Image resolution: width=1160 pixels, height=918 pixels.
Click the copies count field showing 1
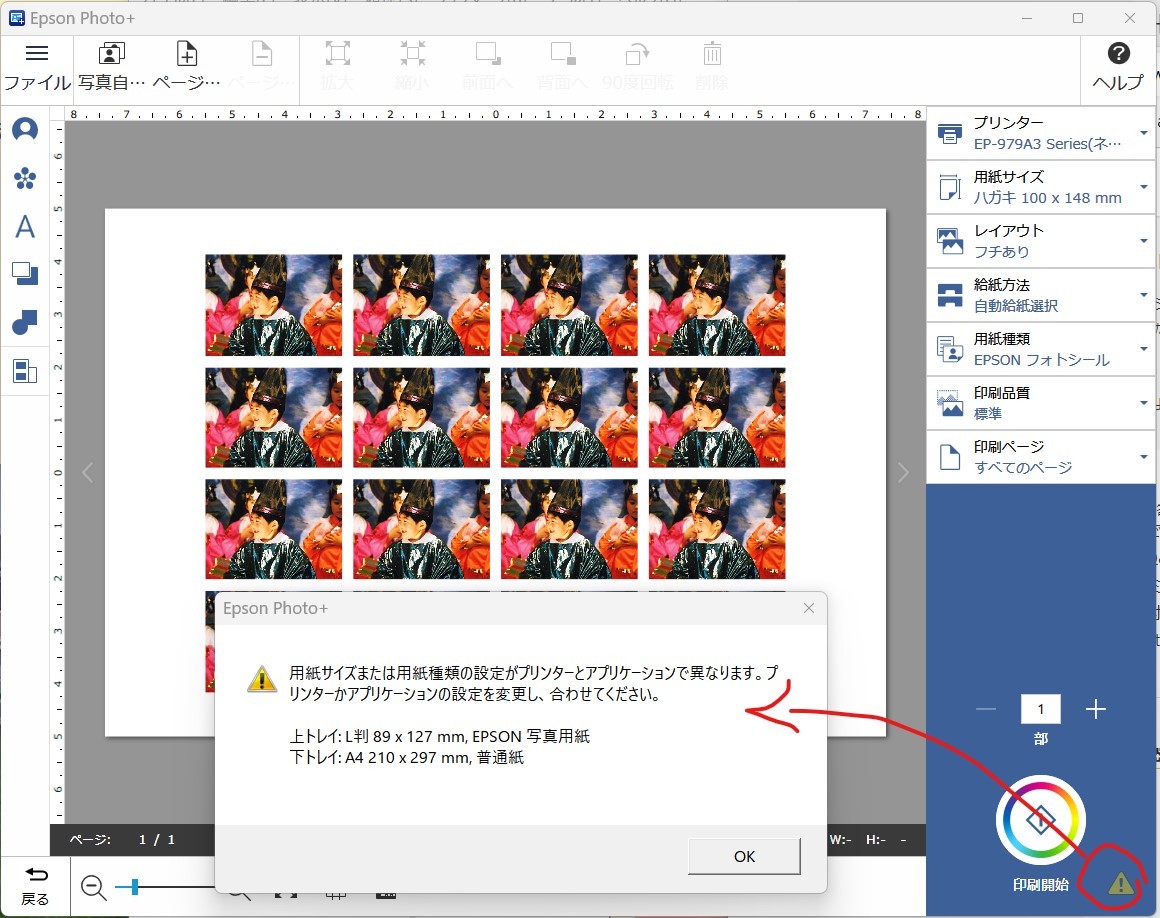pyautogui.click(x=1041, y=709)
